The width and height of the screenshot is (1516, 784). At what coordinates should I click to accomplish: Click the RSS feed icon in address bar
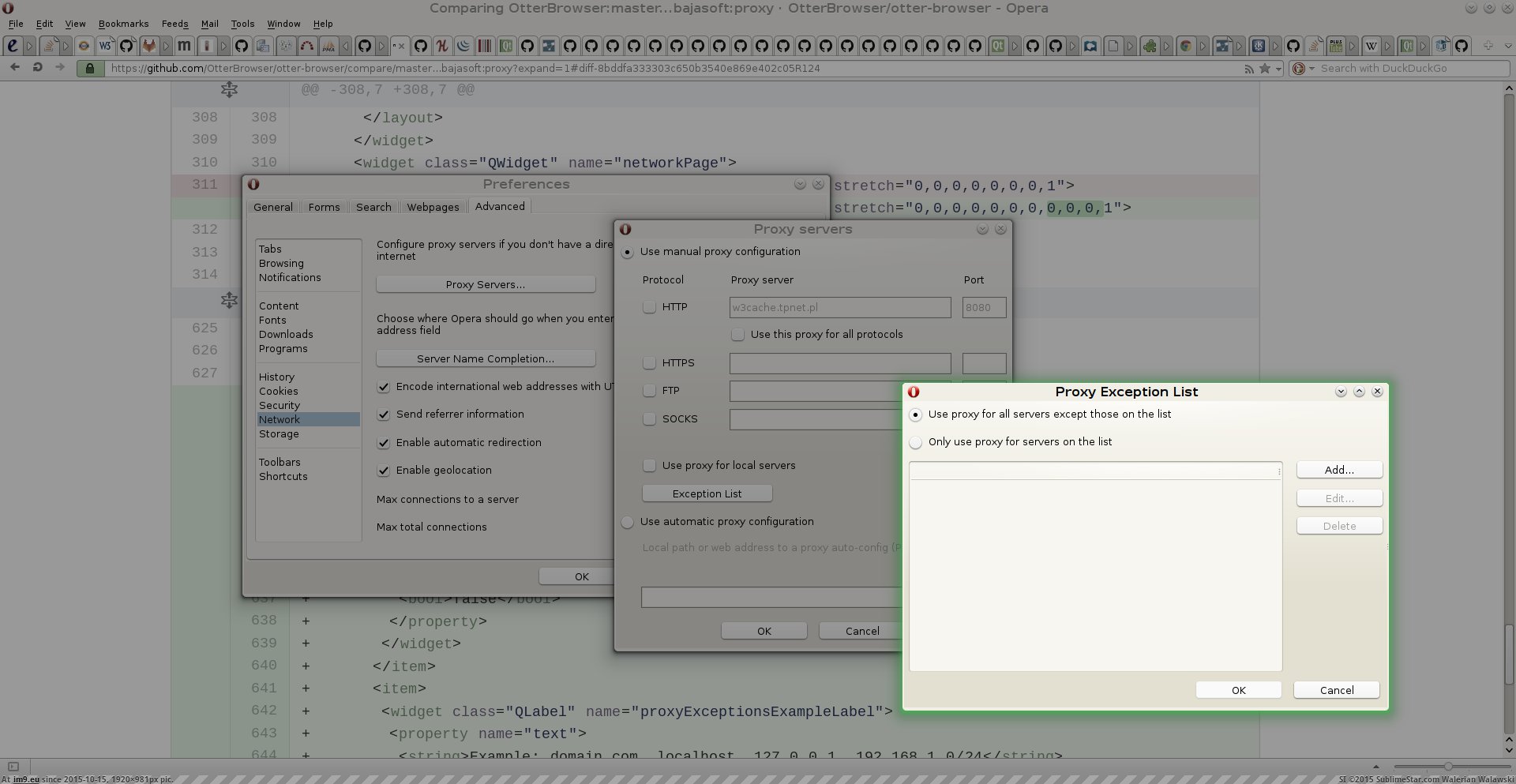(x=1249, y=69)
